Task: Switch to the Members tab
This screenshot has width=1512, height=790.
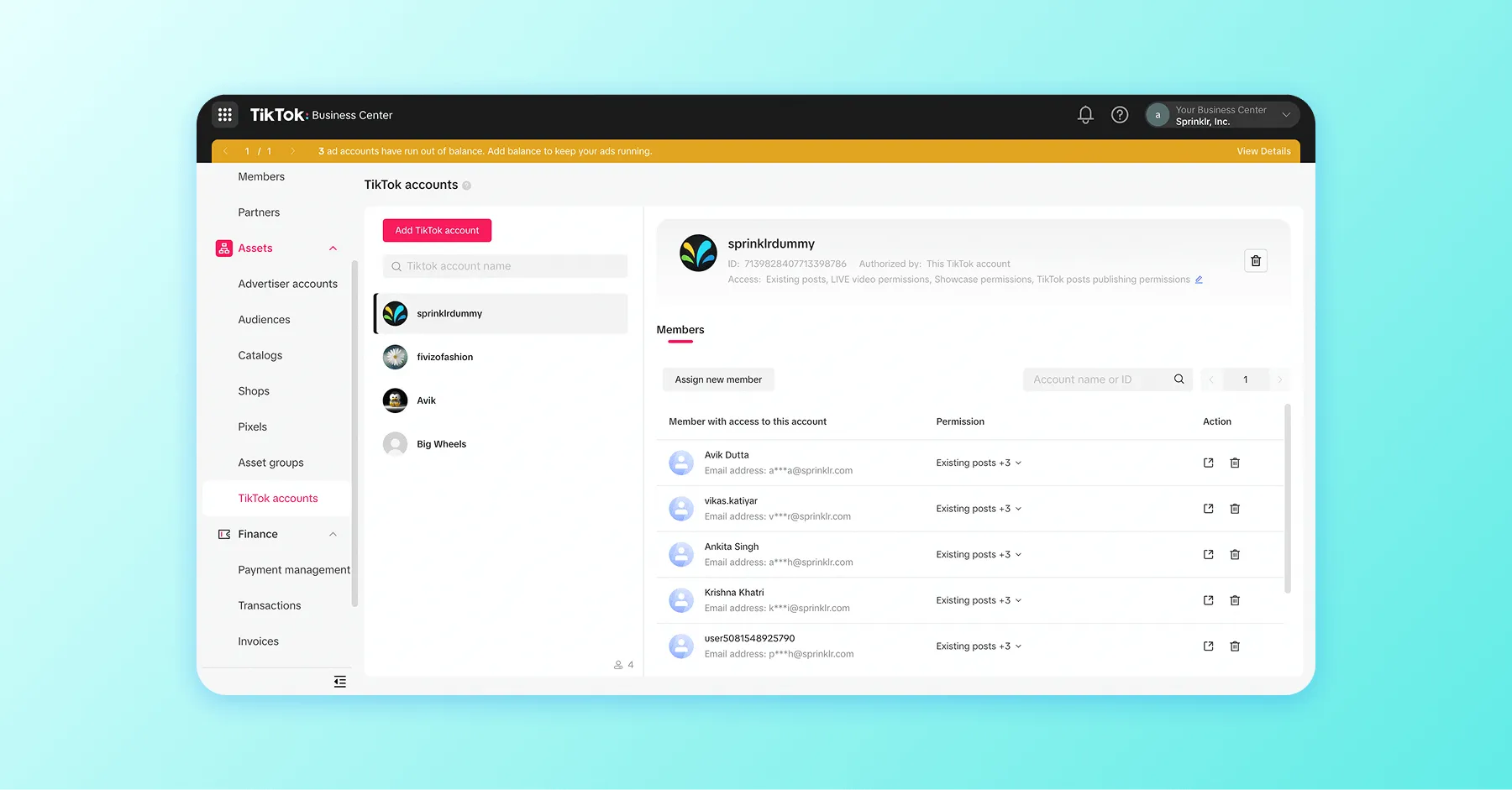Action: (680, 330)
